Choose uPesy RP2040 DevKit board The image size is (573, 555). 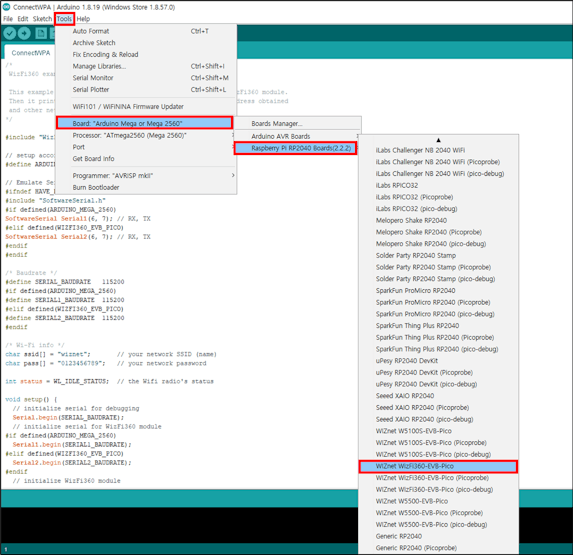tap(439, 361)
